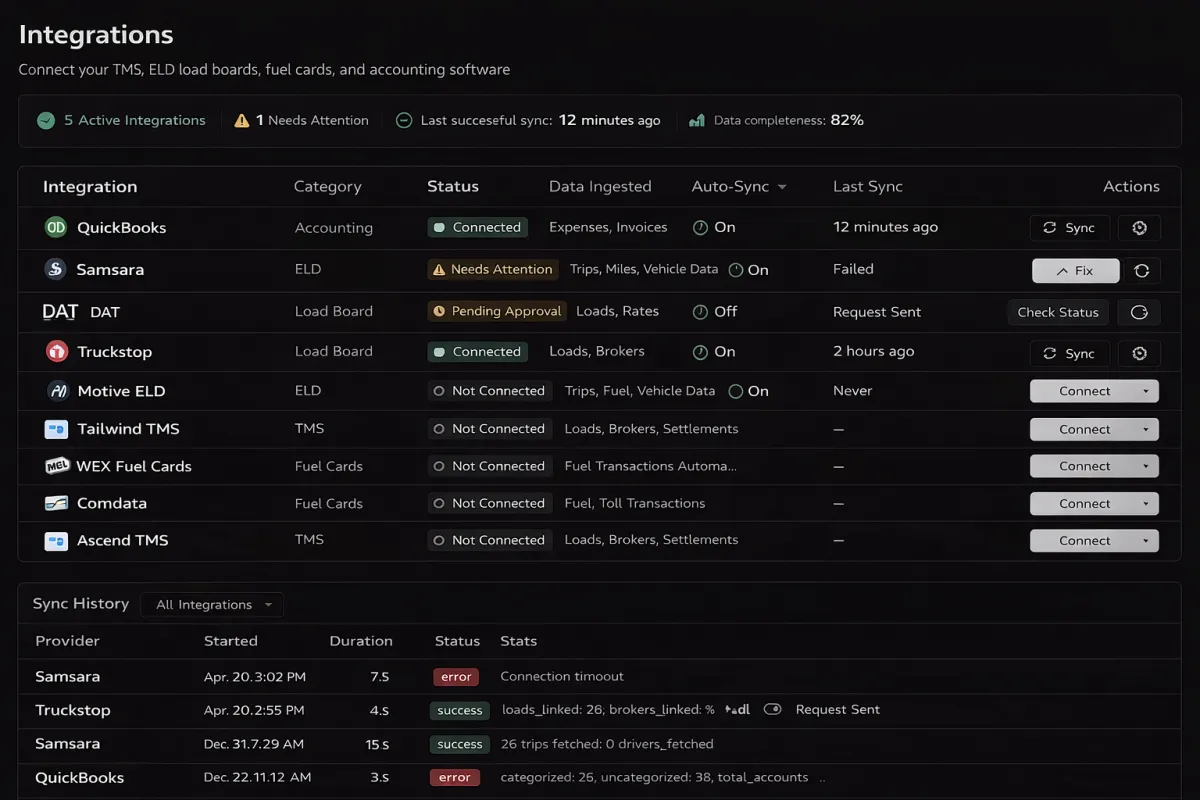Click the Truckstop logo icon

click(56, 351)
